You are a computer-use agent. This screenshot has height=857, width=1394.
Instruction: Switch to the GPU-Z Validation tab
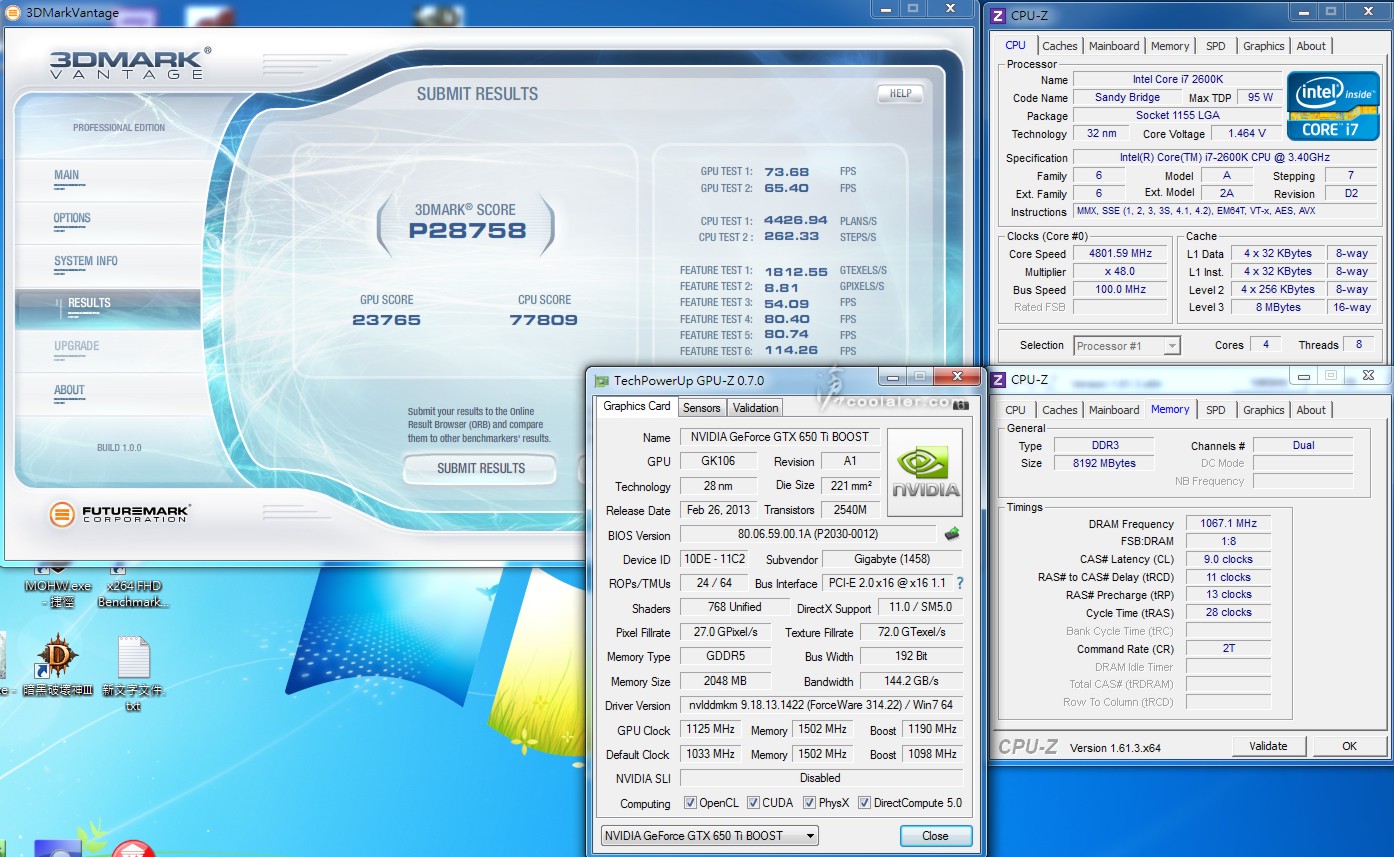point(755,408)
